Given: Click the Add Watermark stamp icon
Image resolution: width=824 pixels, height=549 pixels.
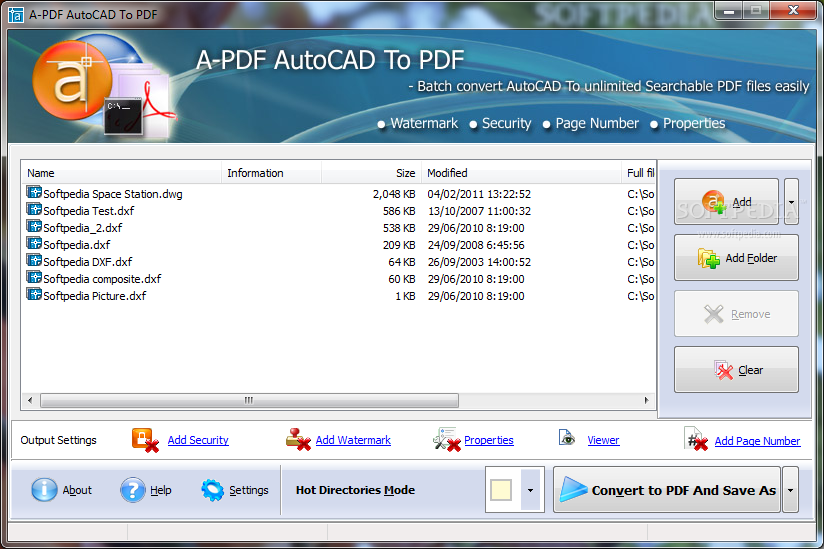Looking at the screenshot, I should click(x=298, y=440).
